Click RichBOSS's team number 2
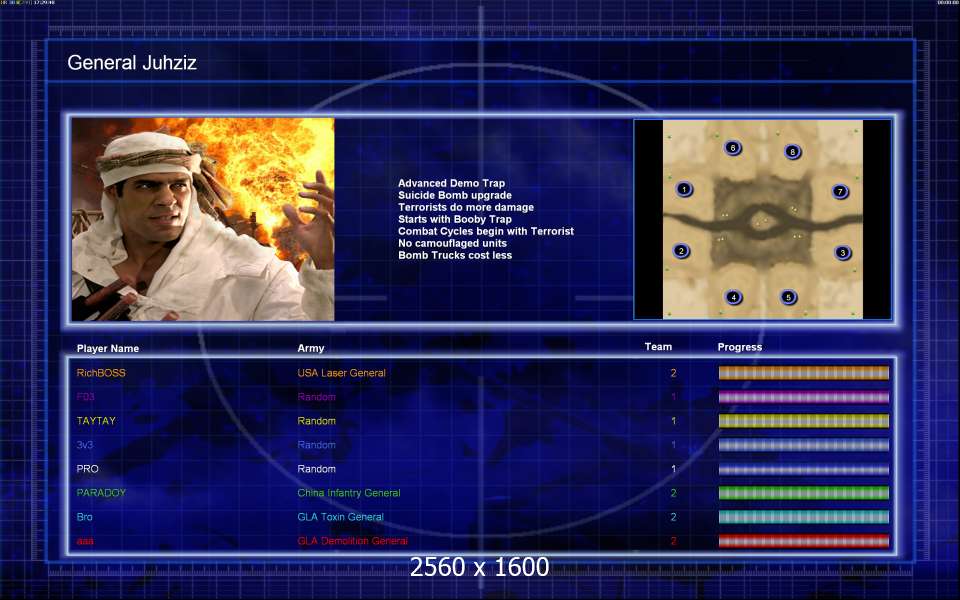This screenshot has height=600, width=960. click(x=673, y=373)
